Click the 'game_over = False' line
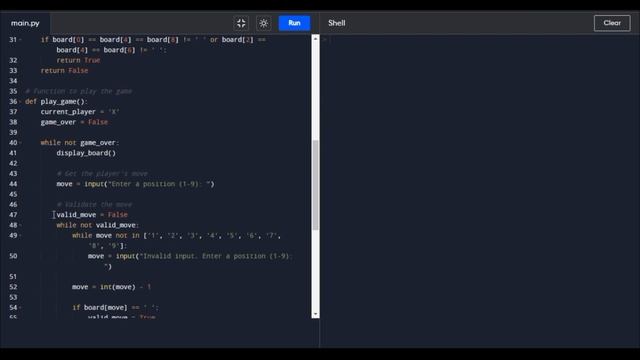This screenshot has height=360, width=640. tap(74, 122)
